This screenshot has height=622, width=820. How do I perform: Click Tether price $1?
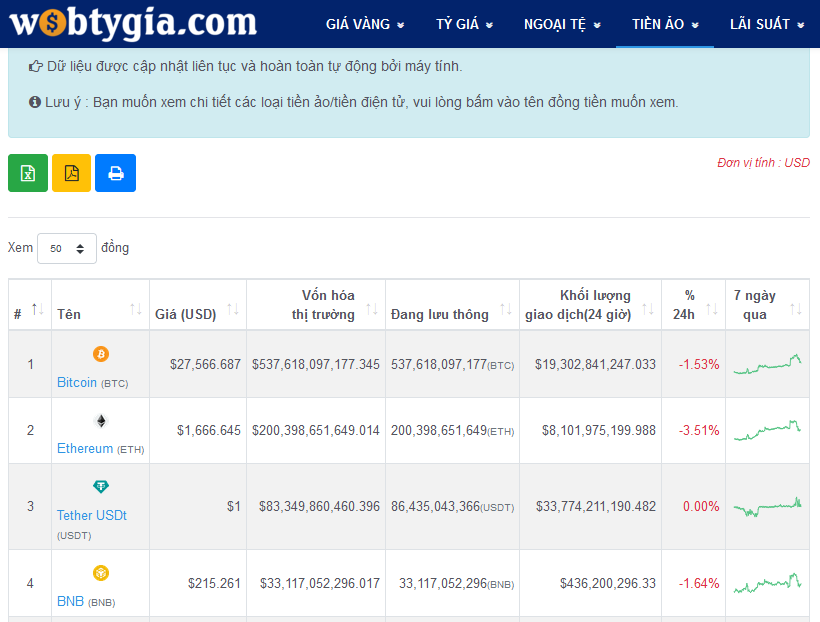coord(234,506)
